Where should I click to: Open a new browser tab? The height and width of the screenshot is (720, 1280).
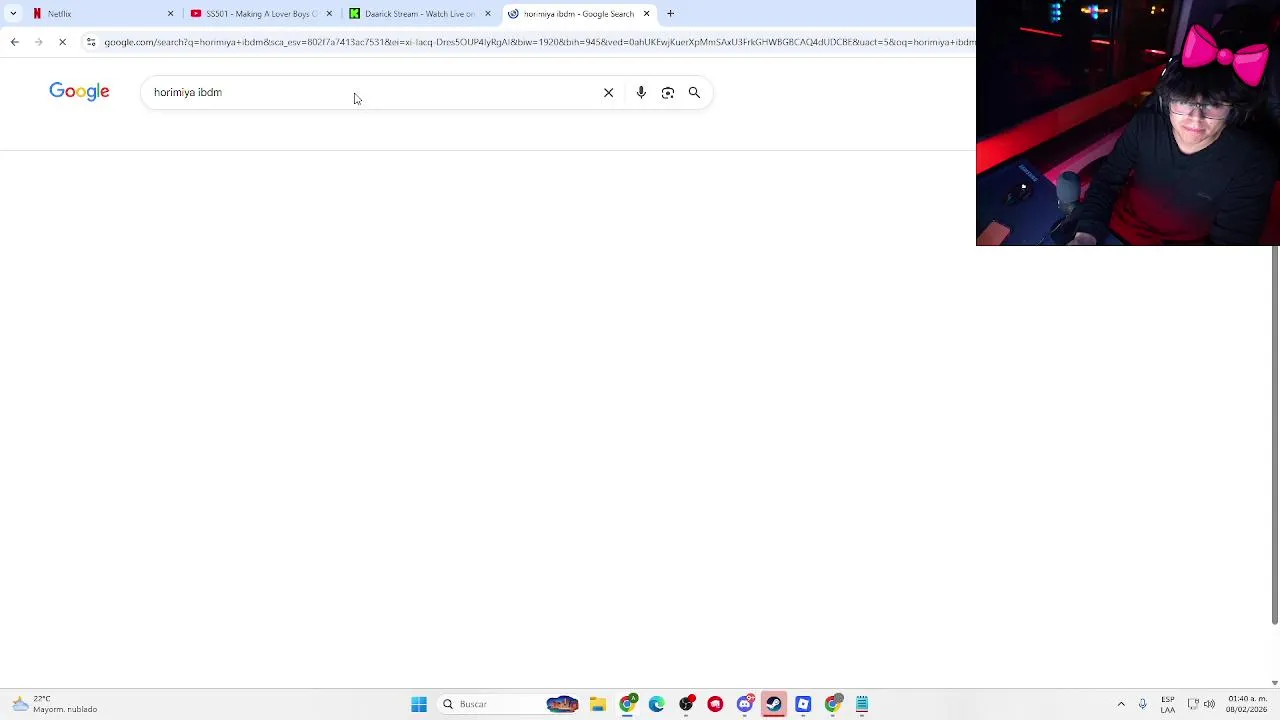coord(670,14)
